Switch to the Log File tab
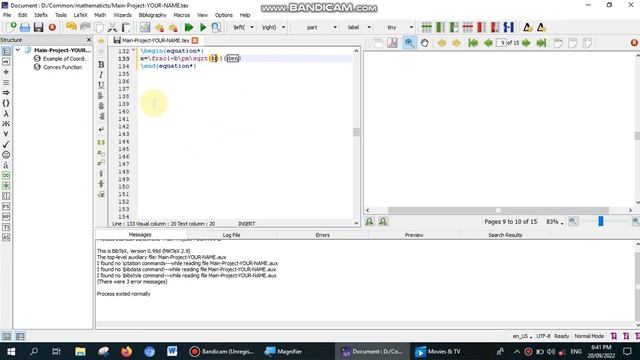The image size is (640, 360). point(231,235)
